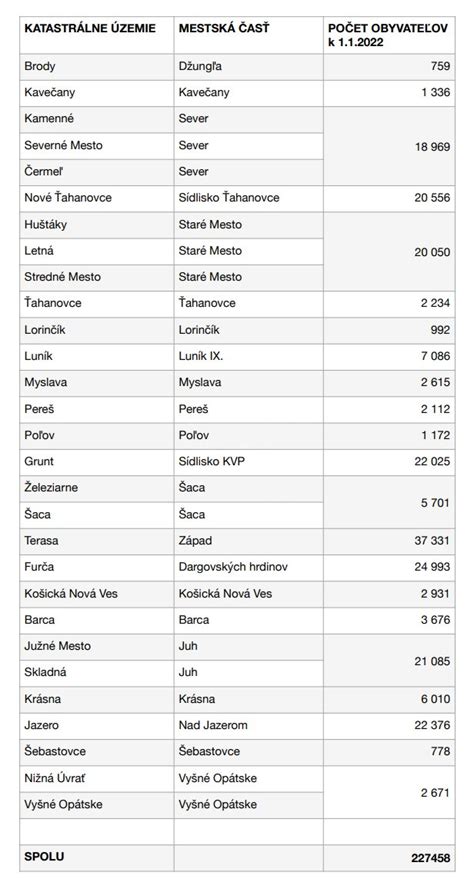
Task: Select the Sídlisko Ťahanovce cell
Action: pyautogui.click(x=248, y=198)
